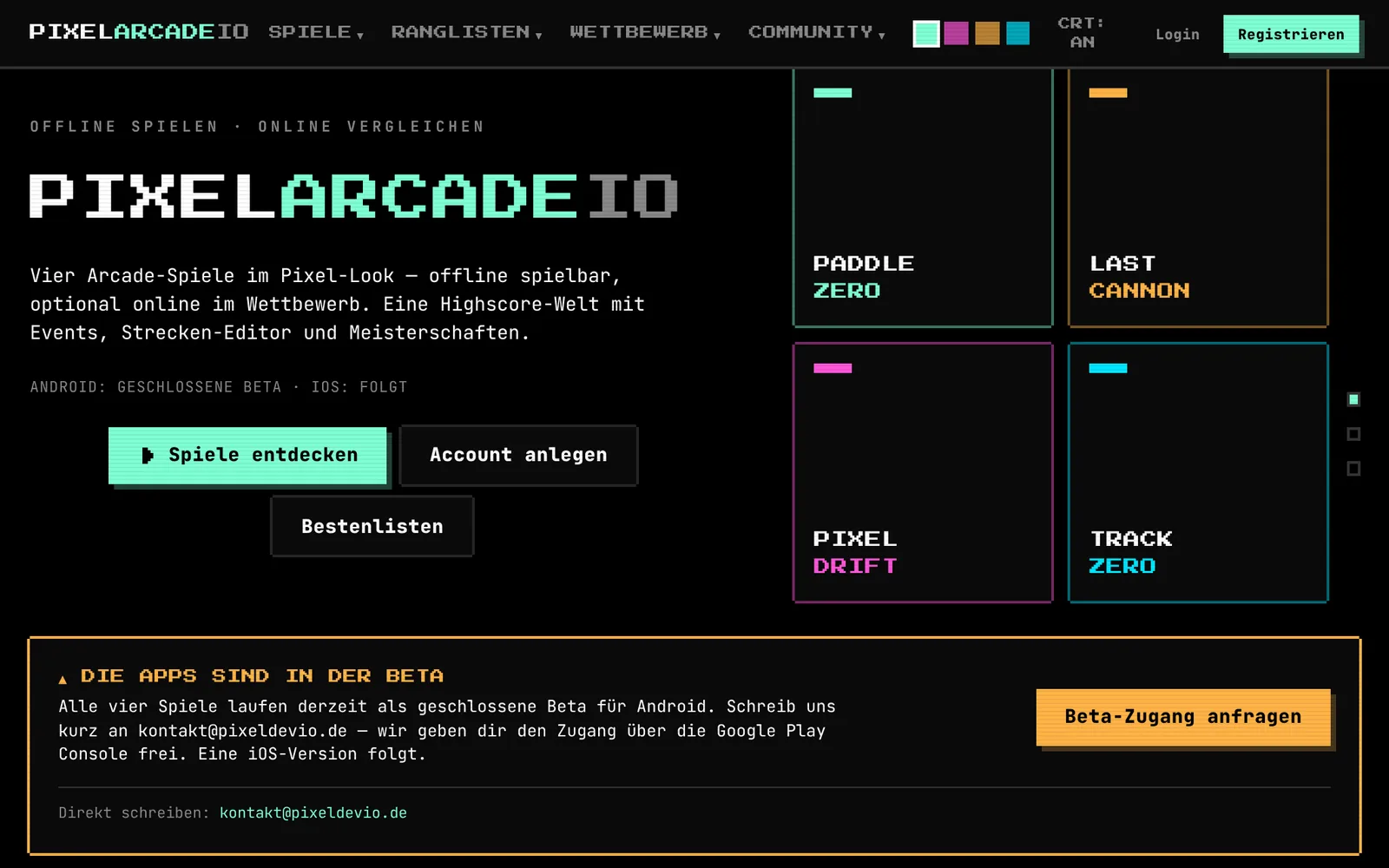Click the Login link

pos(1177,35)
